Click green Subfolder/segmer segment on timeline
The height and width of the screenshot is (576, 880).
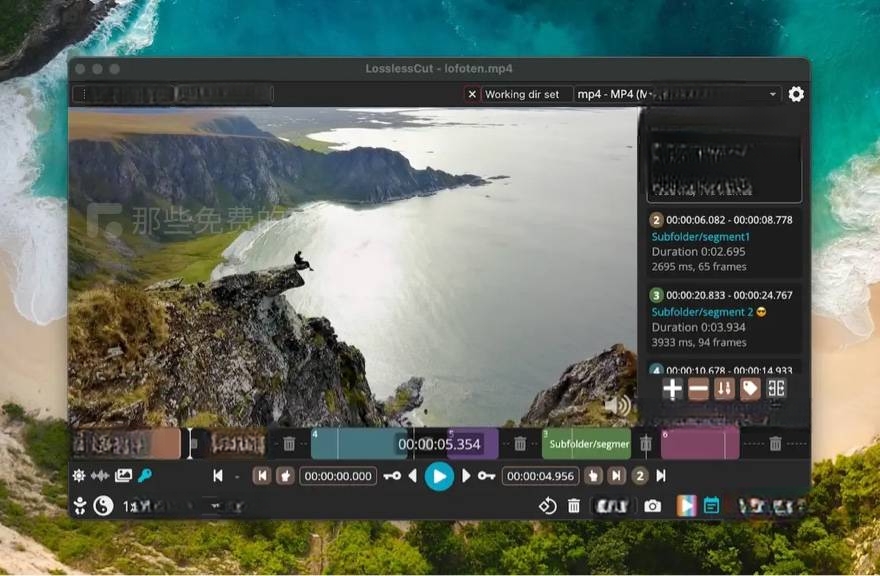coord(586,444)
